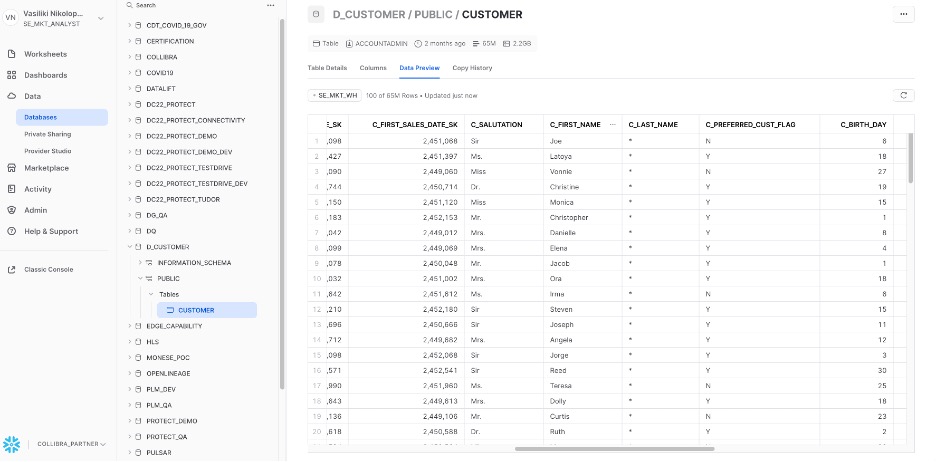Click the Marketplace icon

12,168
